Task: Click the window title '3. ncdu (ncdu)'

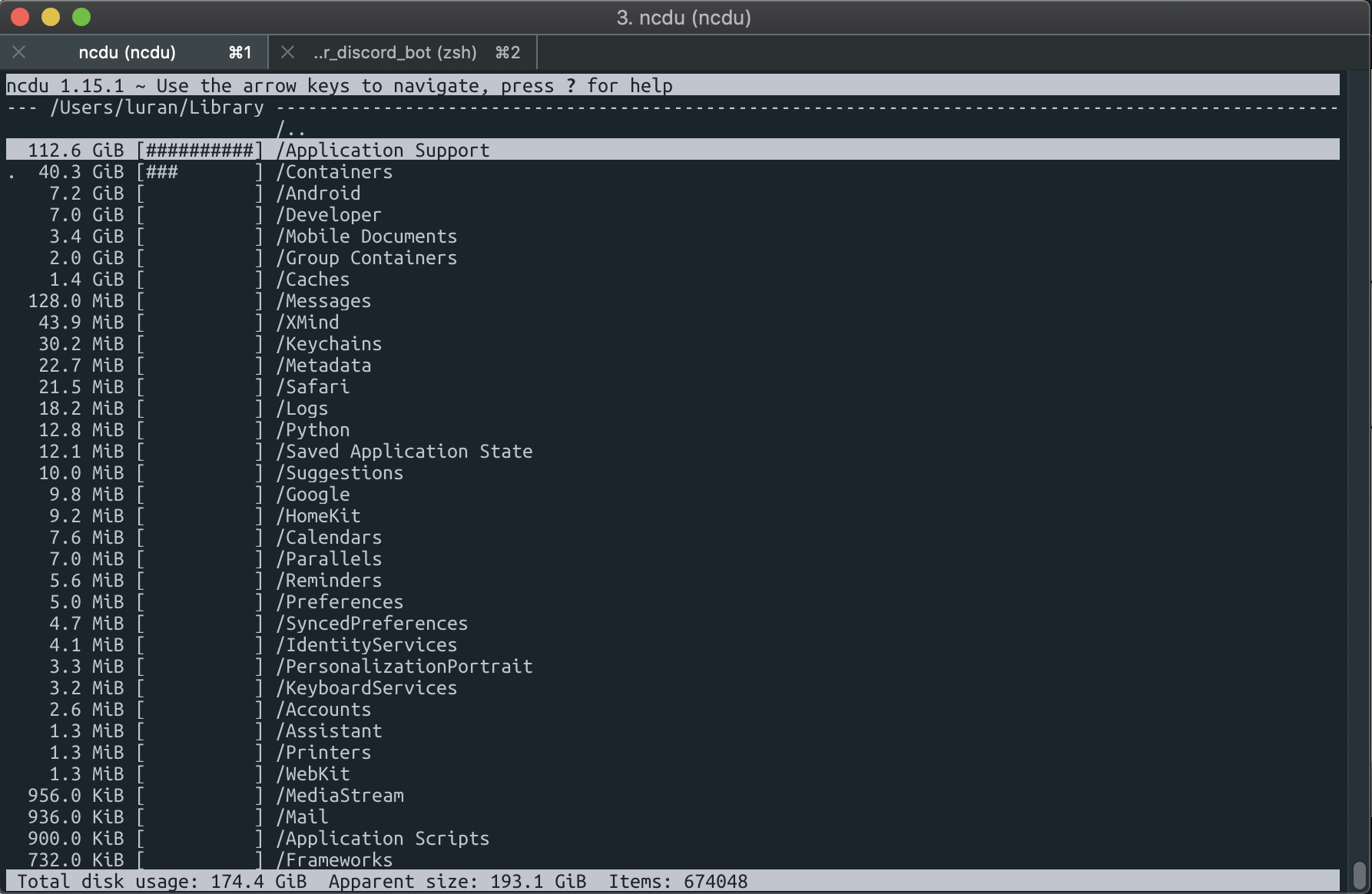Action: coord(684,18)
